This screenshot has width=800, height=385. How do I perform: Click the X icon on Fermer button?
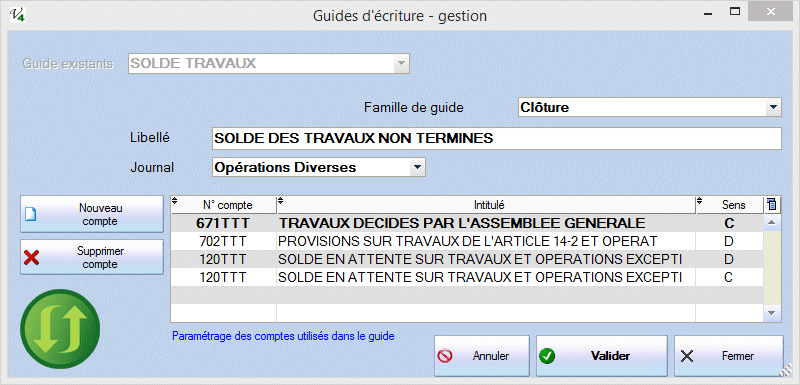(x=687, y=356)
